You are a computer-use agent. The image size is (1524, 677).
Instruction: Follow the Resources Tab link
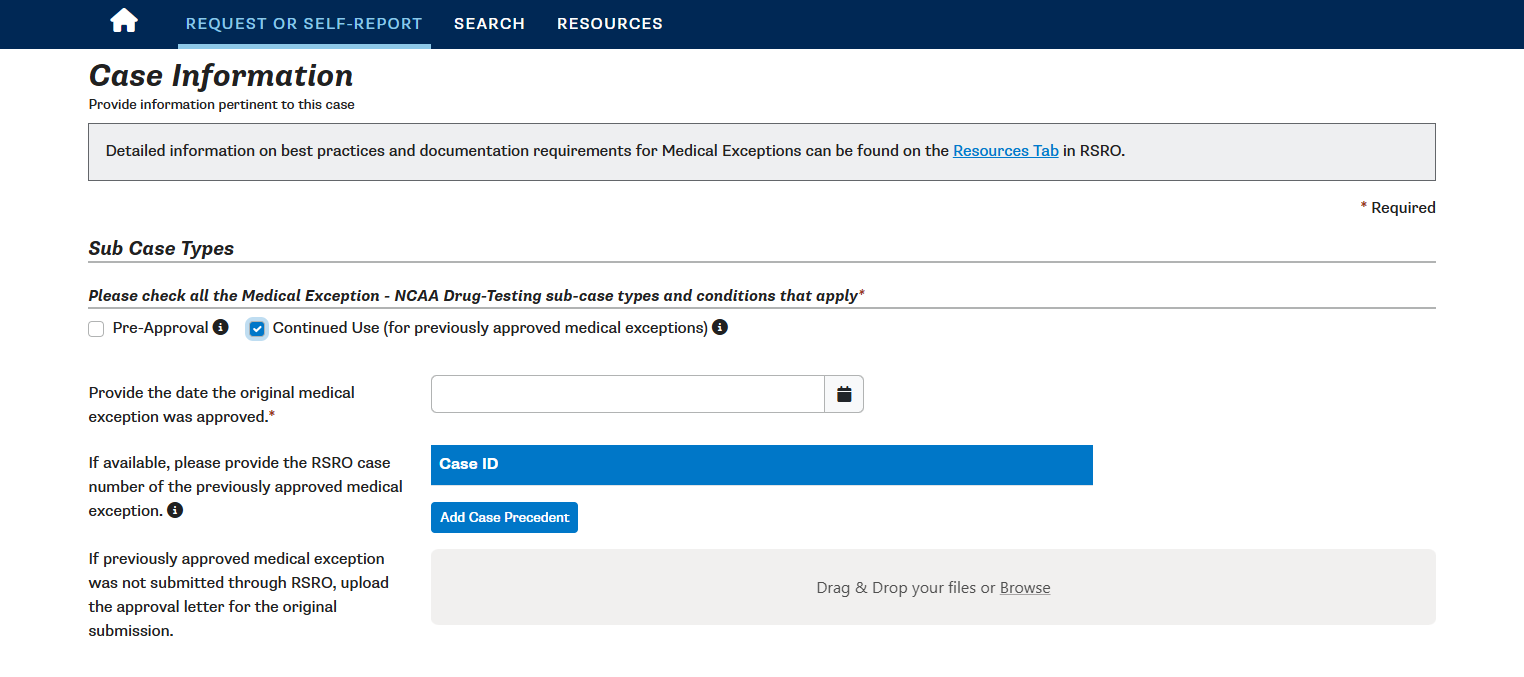click(x=1006, y=151)
